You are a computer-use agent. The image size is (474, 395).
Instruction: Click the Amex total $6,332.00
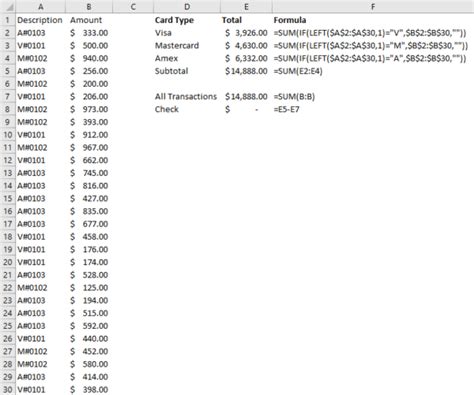coord(246,58)
